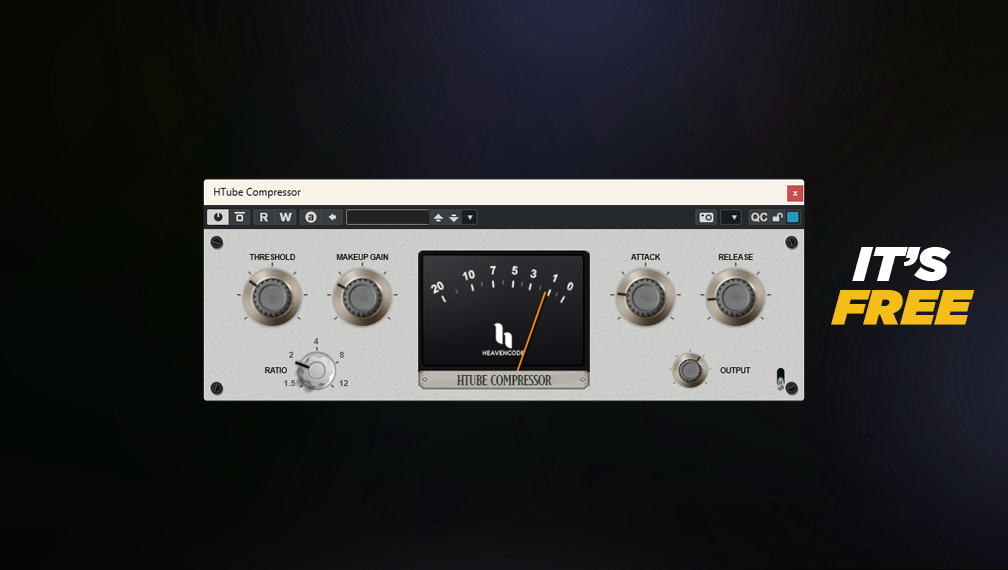The image size is (1008, 570).
Task: Load next preset with down arrow
Action: click(x=454, y=218)
